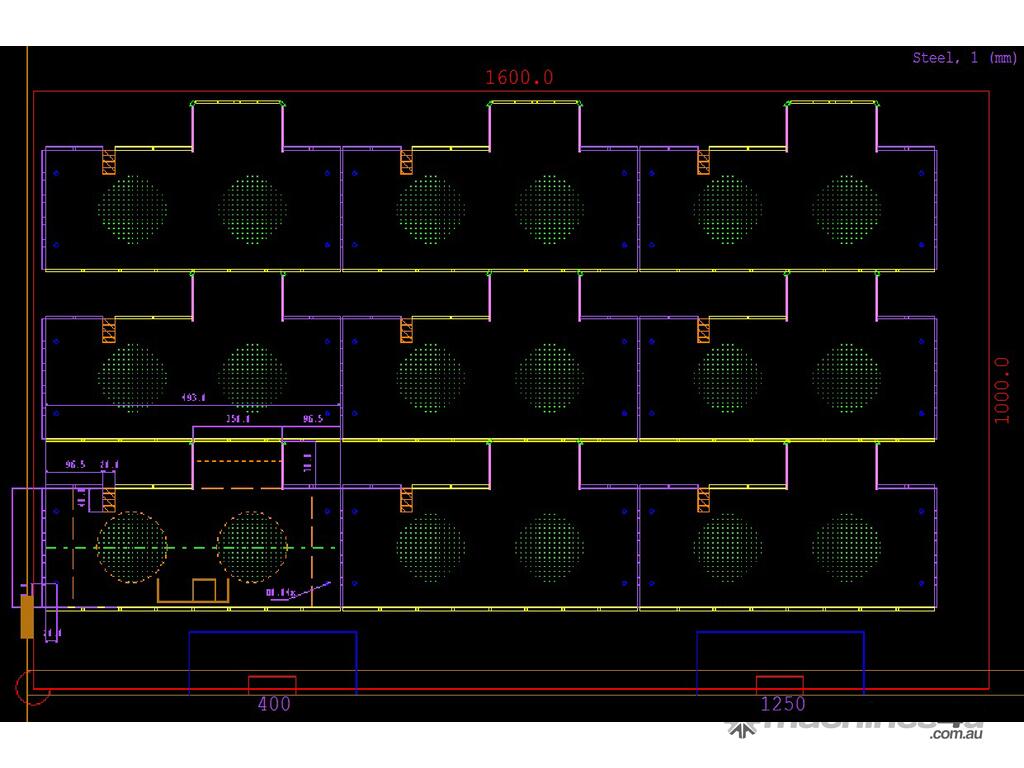Image resolution: width=1024 pixels, height=768 pixels.
Task: Click the left orange dashed circle
Action: 132,547
